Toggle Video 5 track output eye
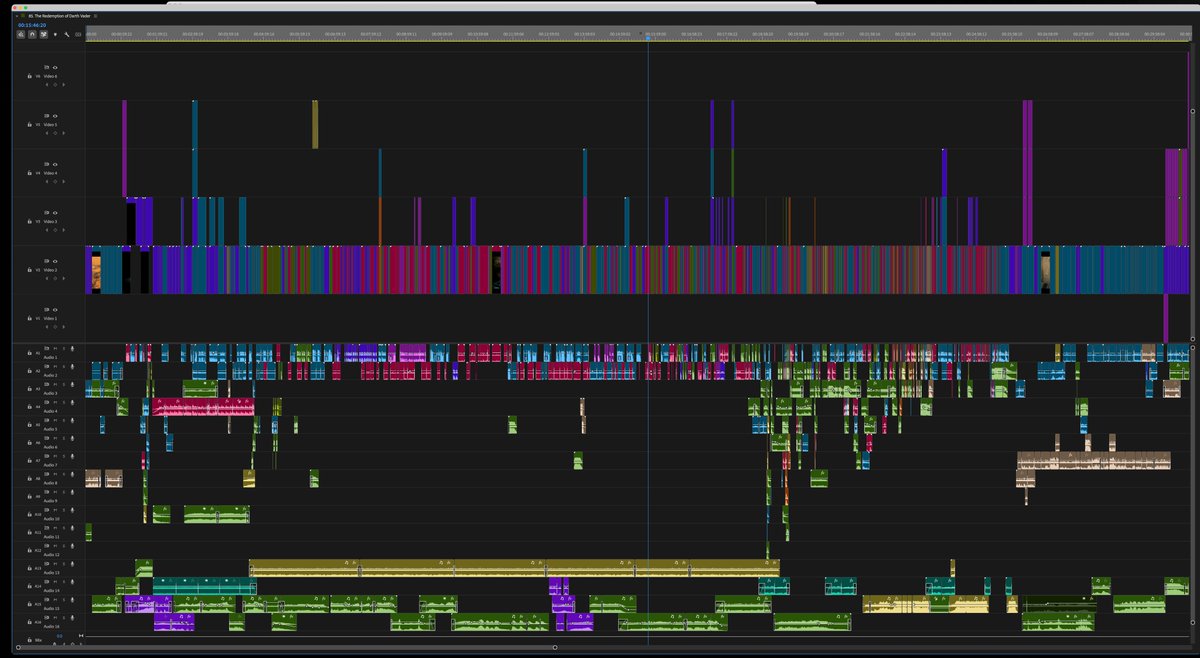The image size is (1200, 658). coord(55,116)
